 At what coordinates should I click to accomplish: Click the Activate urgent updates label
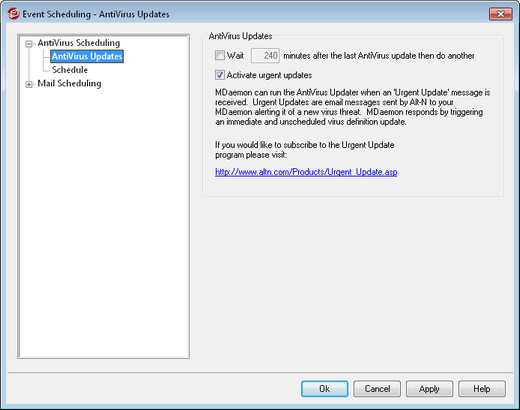pos(269,75)
